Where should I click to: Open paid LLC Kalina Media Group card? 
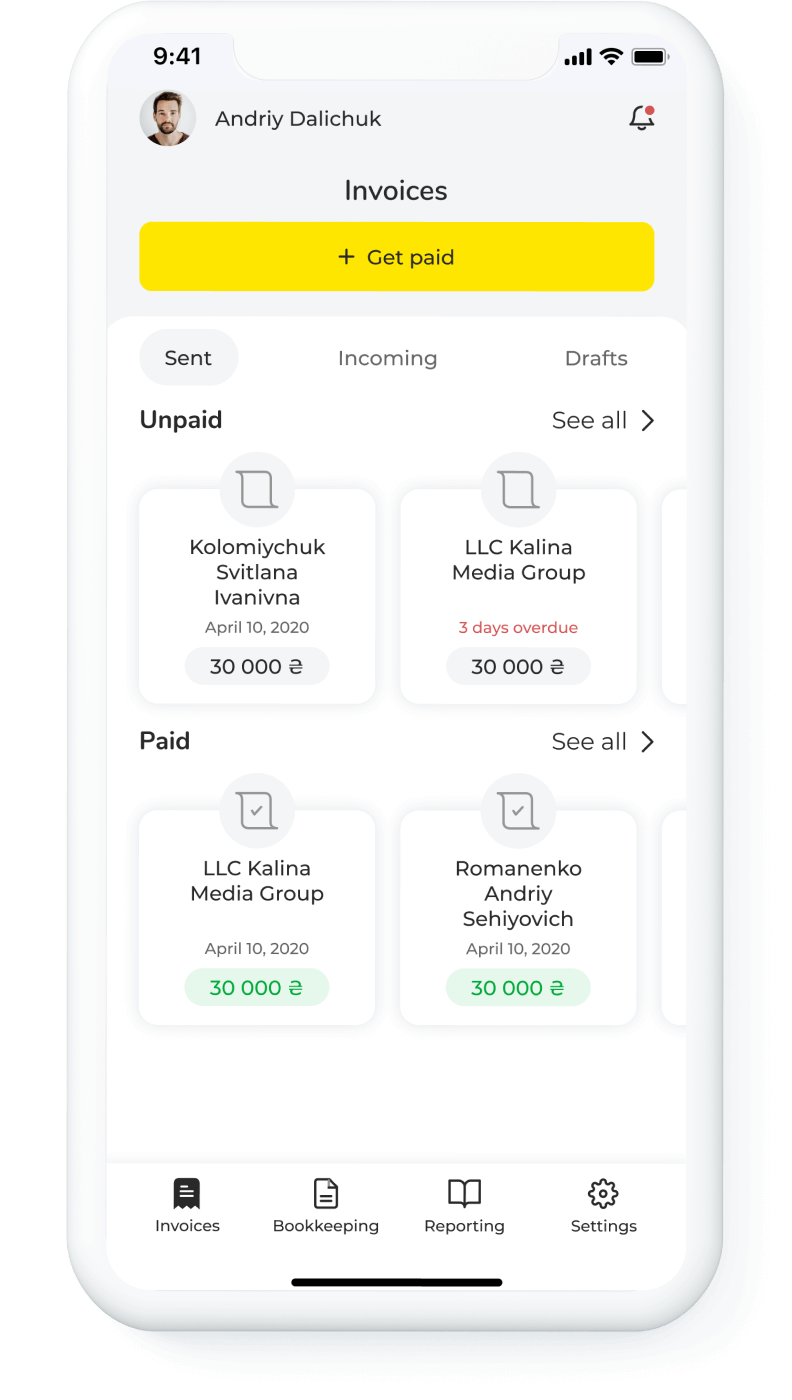257,917
